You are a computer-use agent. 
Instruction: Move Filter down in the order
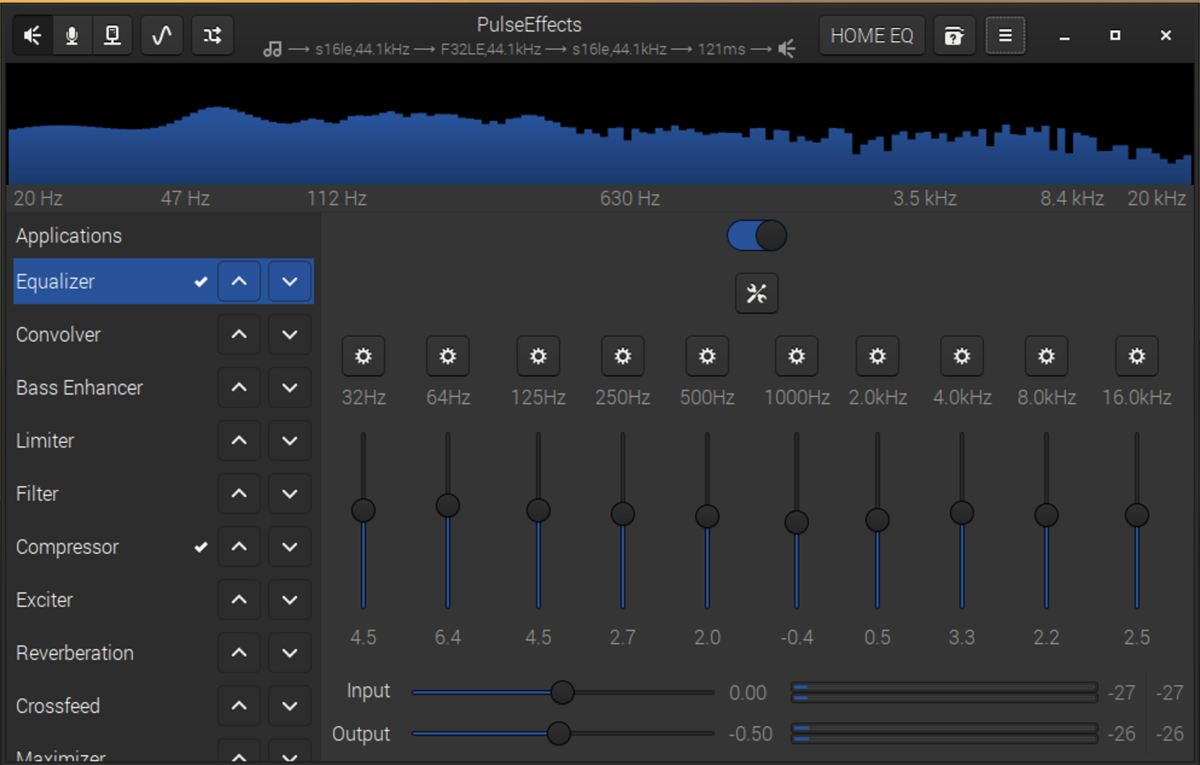coord(290,493)
